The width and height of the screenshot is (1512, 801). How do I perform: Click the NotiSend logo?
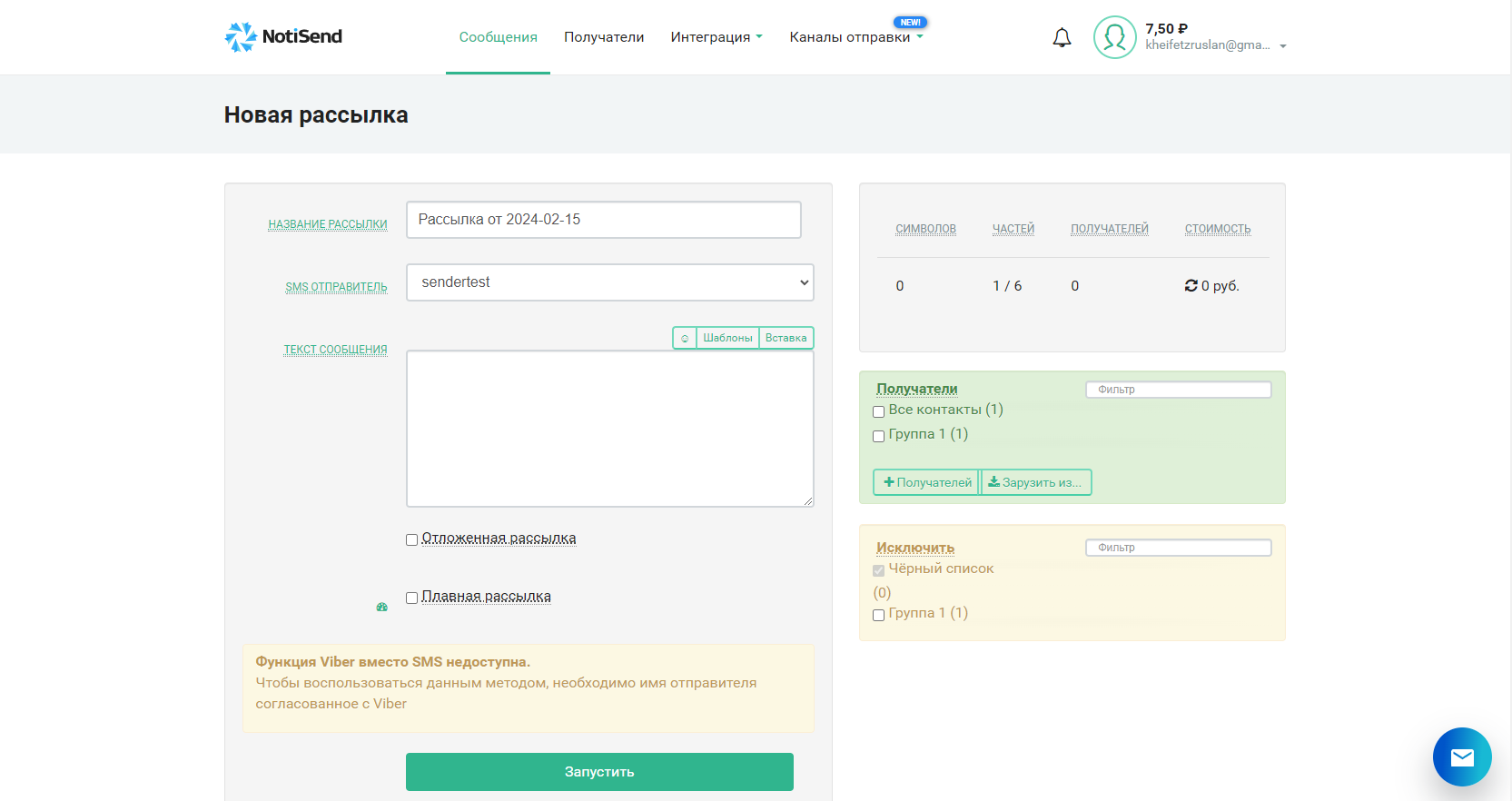point(283,37)
